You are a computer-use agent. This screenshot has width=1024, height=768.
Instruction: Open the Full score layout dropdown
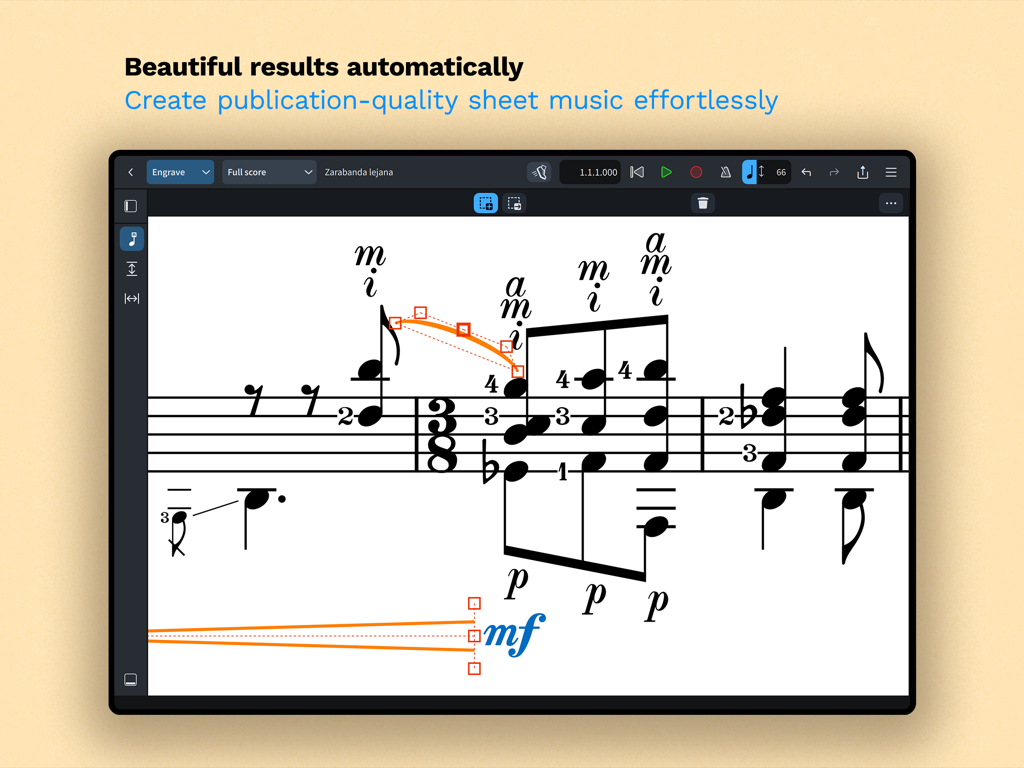click(x=269, y=171)
